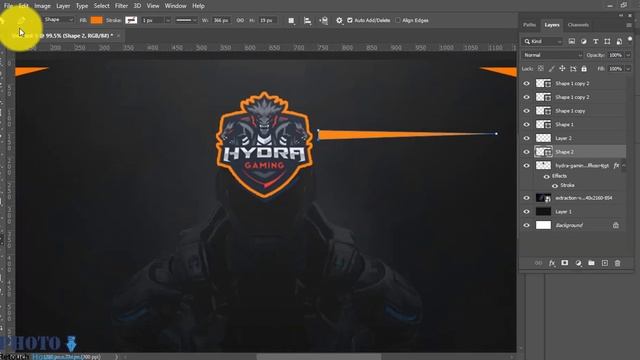Hide the extraction smart object layer

[x=527, y=198]
